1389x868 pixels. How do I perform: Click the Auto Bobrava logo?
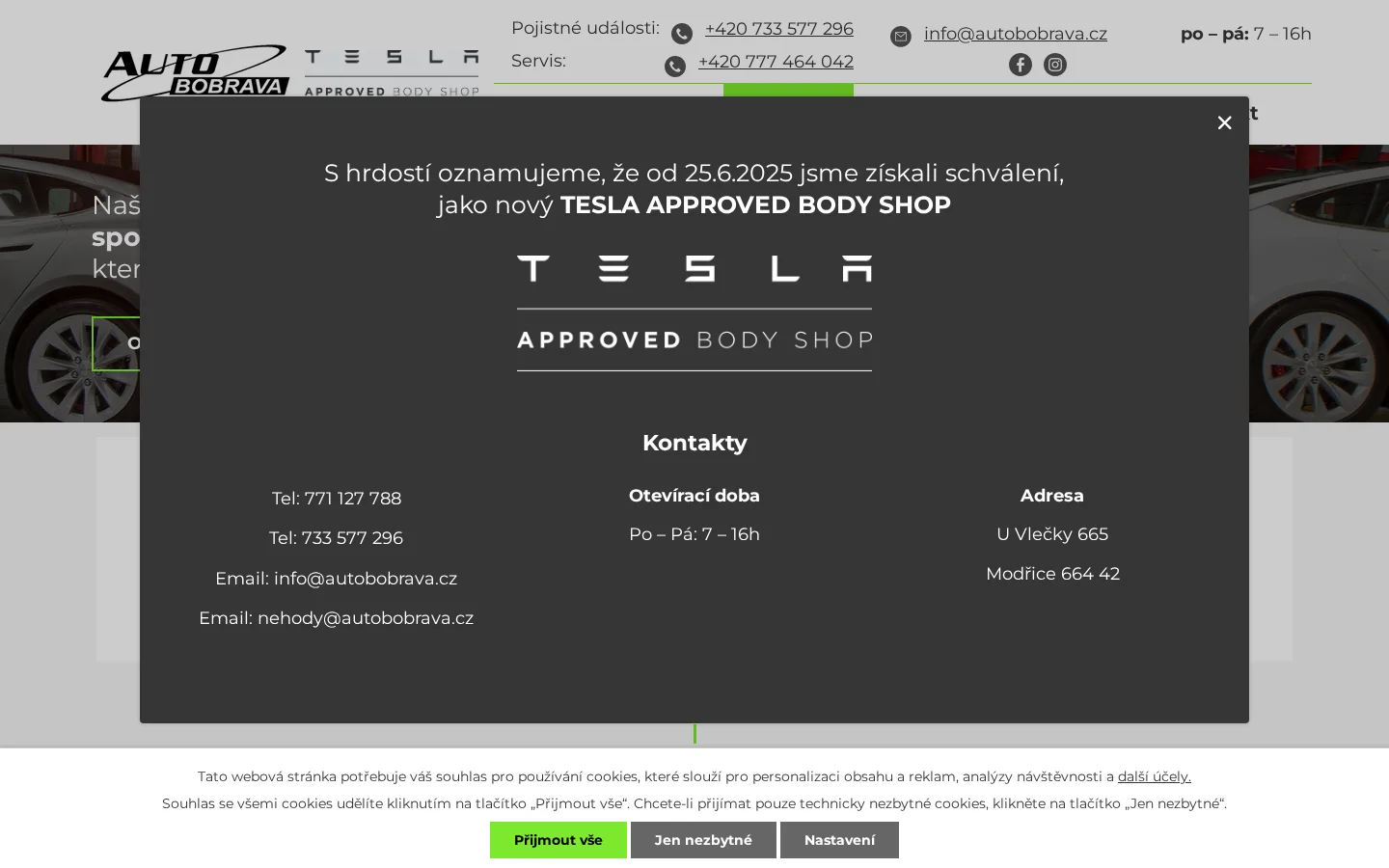pyautogui.click(x=194, y=73)
